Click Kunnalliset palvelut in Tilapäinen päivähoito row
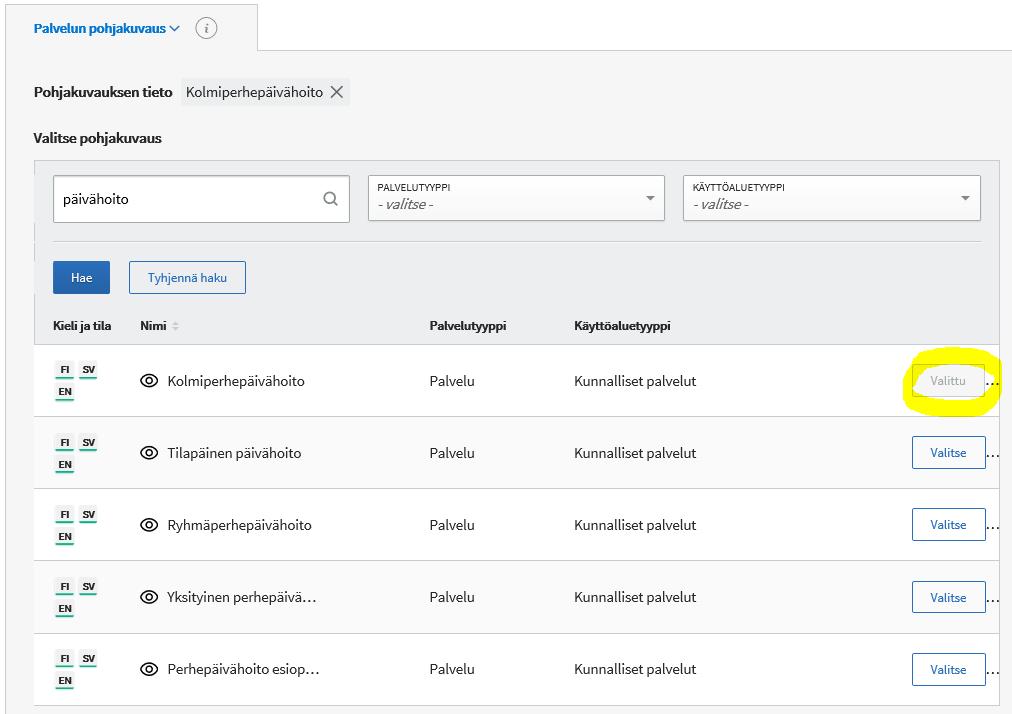 (x=635, y=453)
